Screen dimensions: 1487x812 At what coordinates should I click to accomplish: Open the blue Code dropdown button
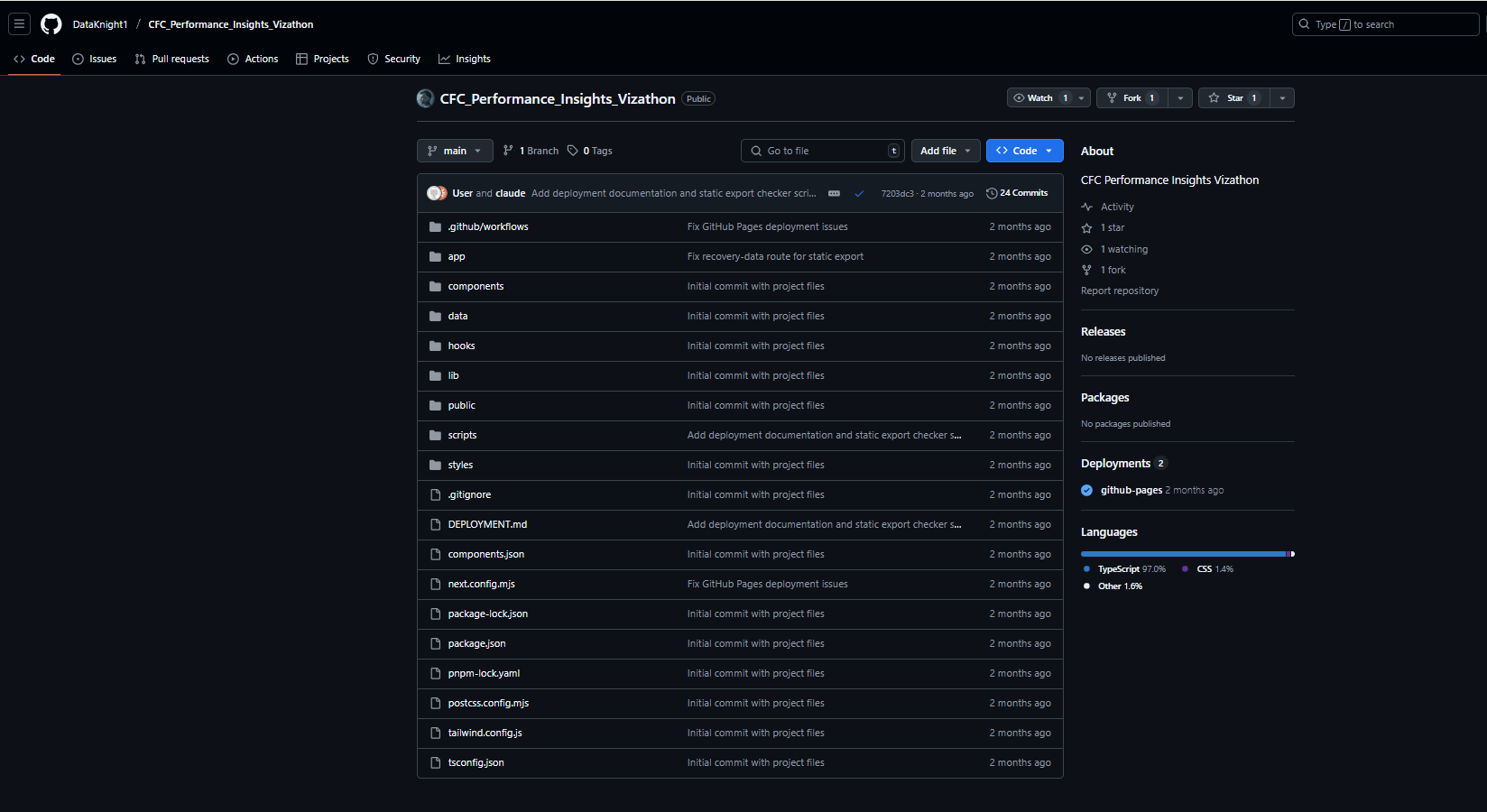click(1024, 151)
